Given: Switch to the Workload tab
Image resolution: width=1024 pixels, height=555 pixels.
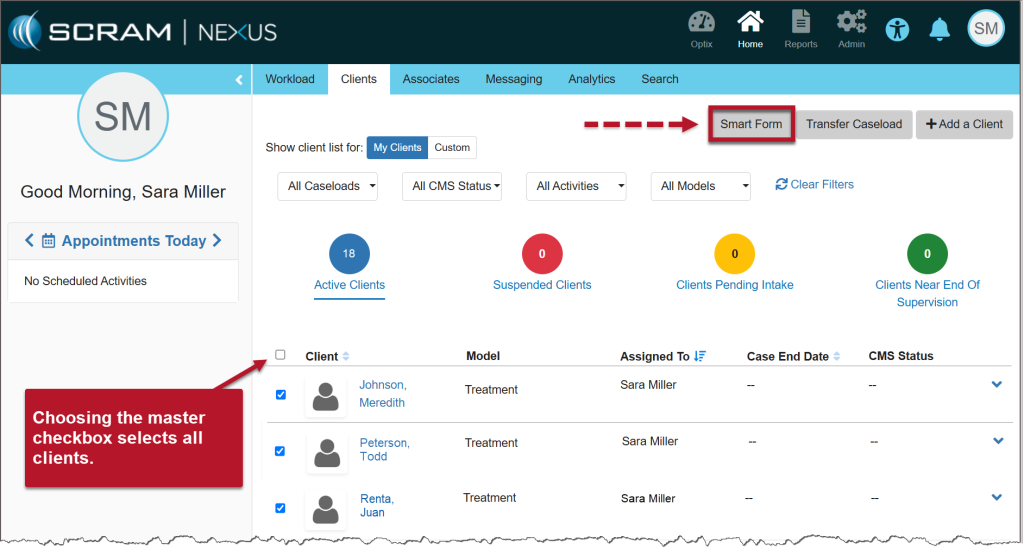Looking at the screenshot, I should 290,79.
